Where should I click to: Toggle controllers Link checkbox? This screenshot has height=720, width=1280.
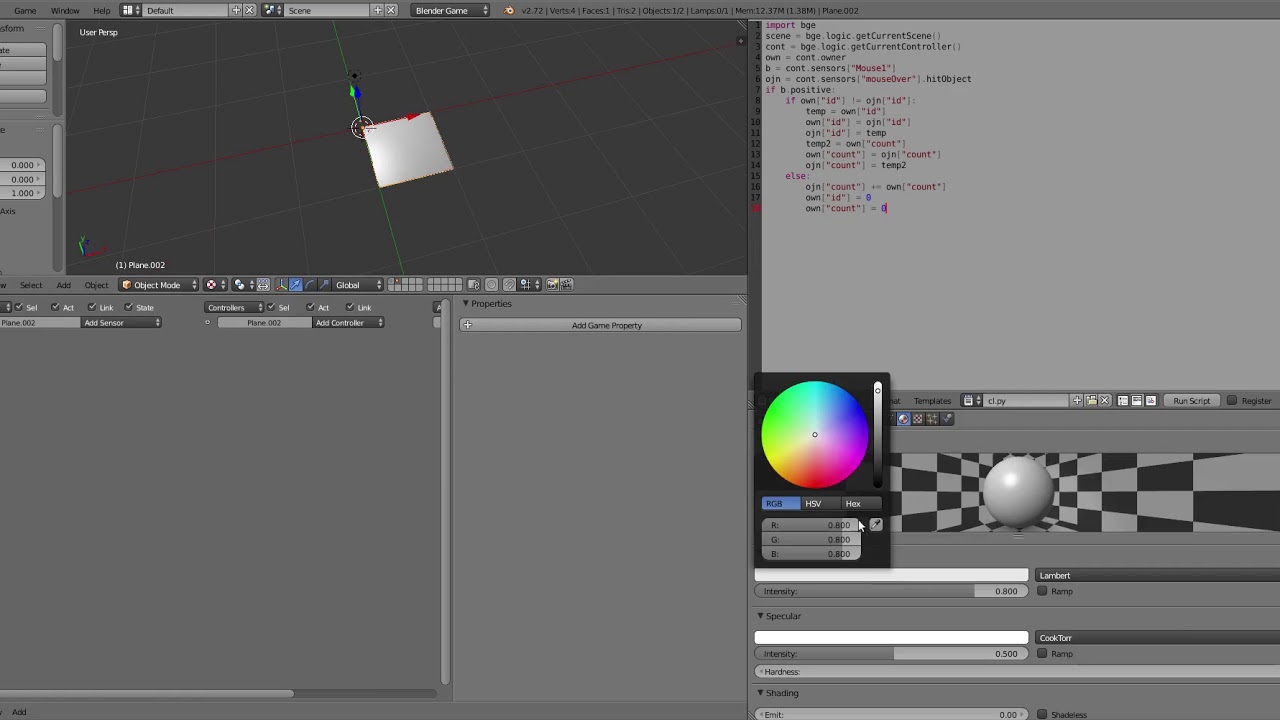350,307
